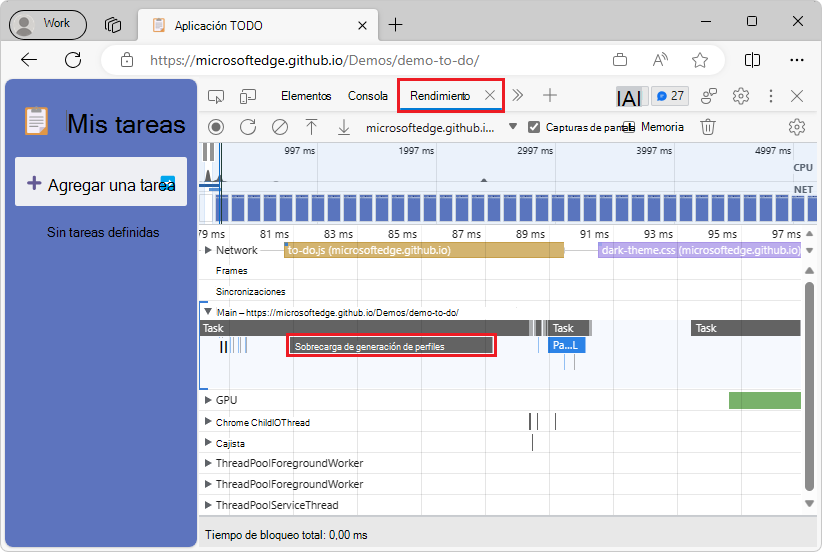The width and height of the screenshot is (822, 552).
Task: Click the Record performance button
Action: 215,127
